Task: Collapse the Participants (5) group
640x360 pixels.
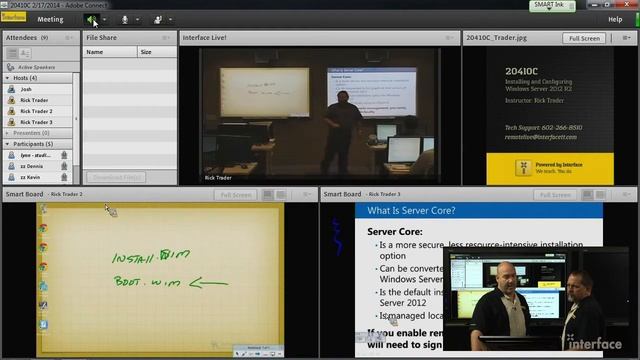Action: (x=7, y=144)
